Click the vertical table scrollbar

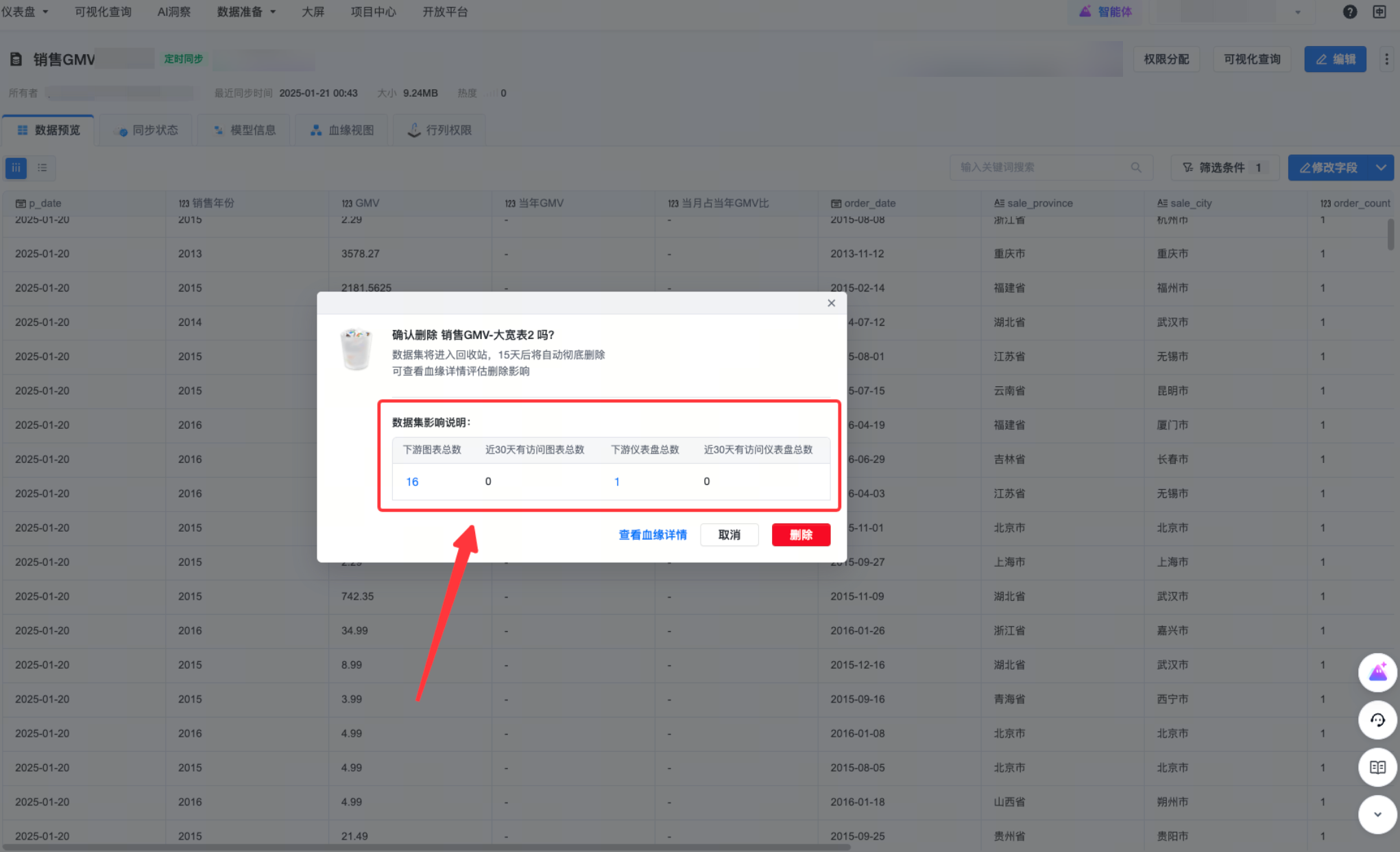click(1390, 235)
